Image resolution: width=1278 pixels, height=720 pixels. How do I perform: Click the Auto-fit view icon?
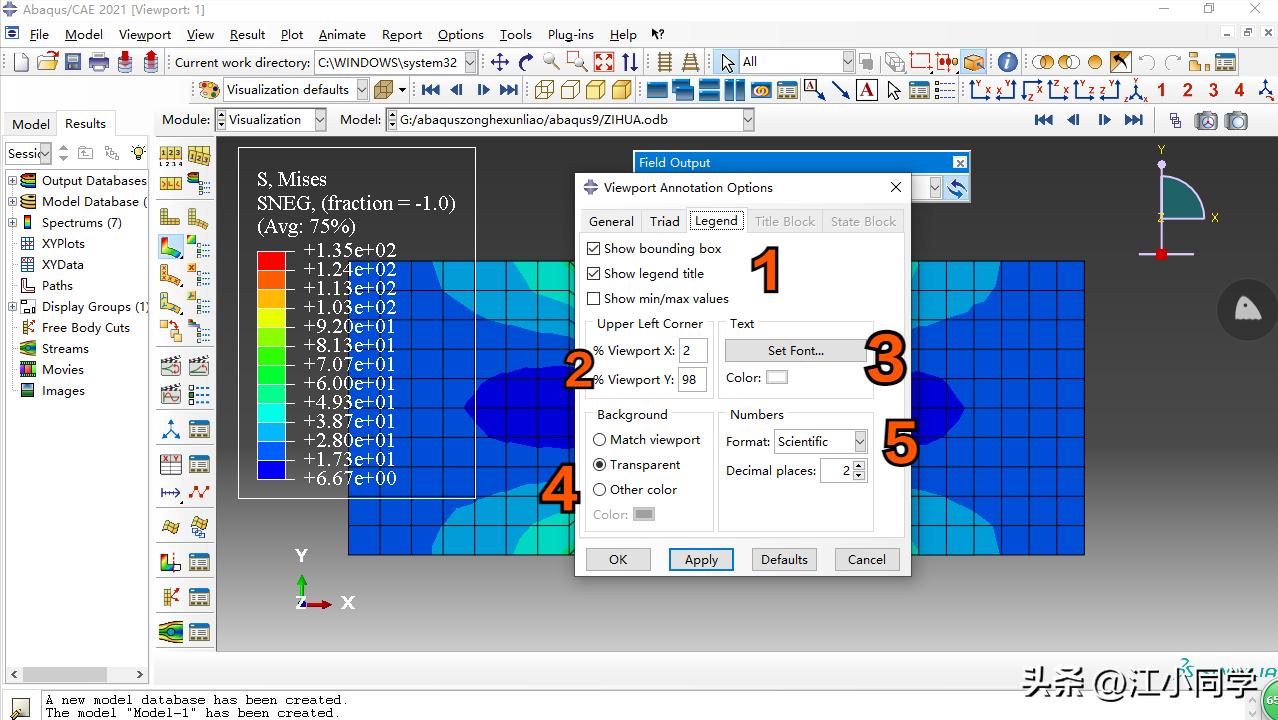[604, 62]
